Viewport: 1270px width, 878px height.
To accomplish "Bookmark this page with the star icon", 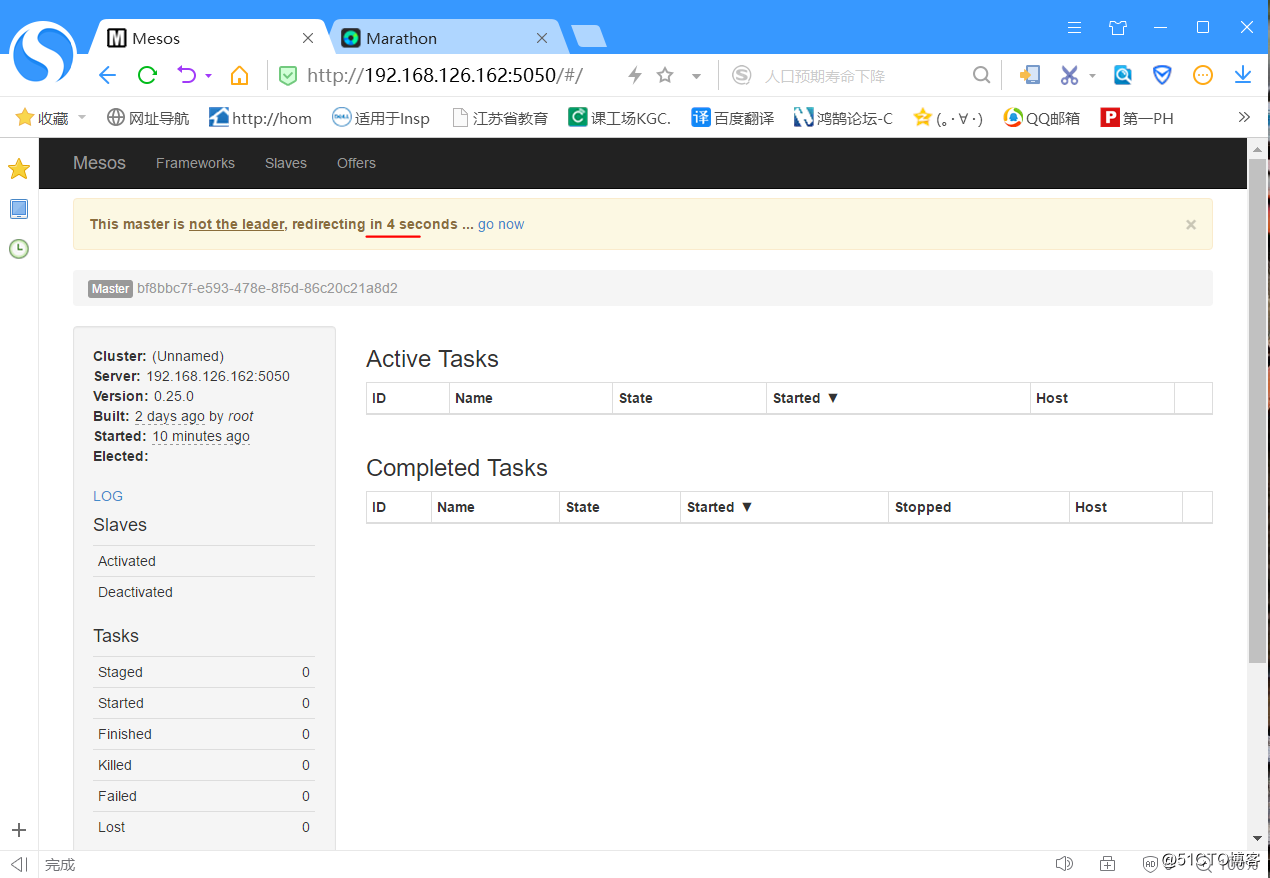I will coord(665,75).
